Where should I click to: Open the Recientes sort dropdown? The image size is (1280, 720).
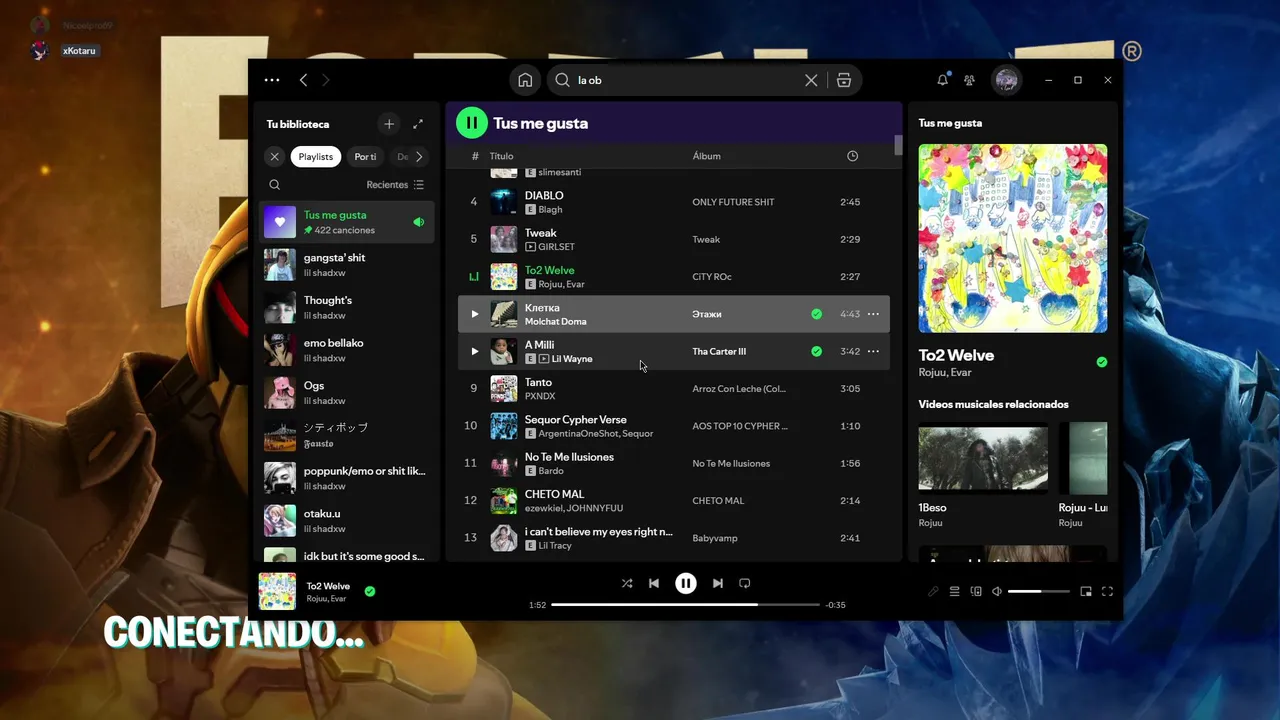pos(395,185)
